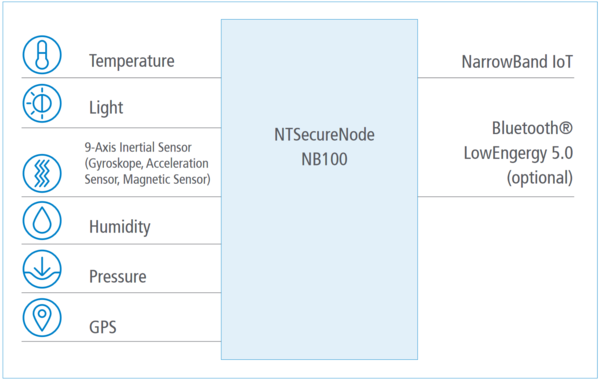Click the Pressure down-arrow icon
600x381 pixels.
coord(42,269)
